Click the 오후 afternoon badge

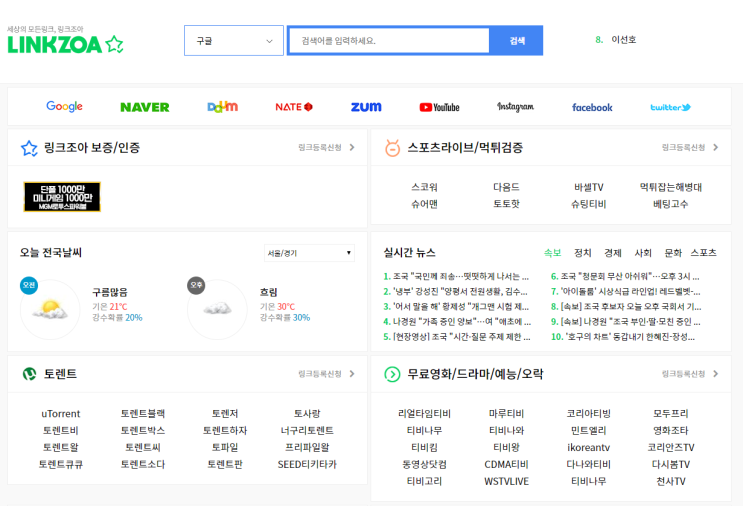point(196,285)
